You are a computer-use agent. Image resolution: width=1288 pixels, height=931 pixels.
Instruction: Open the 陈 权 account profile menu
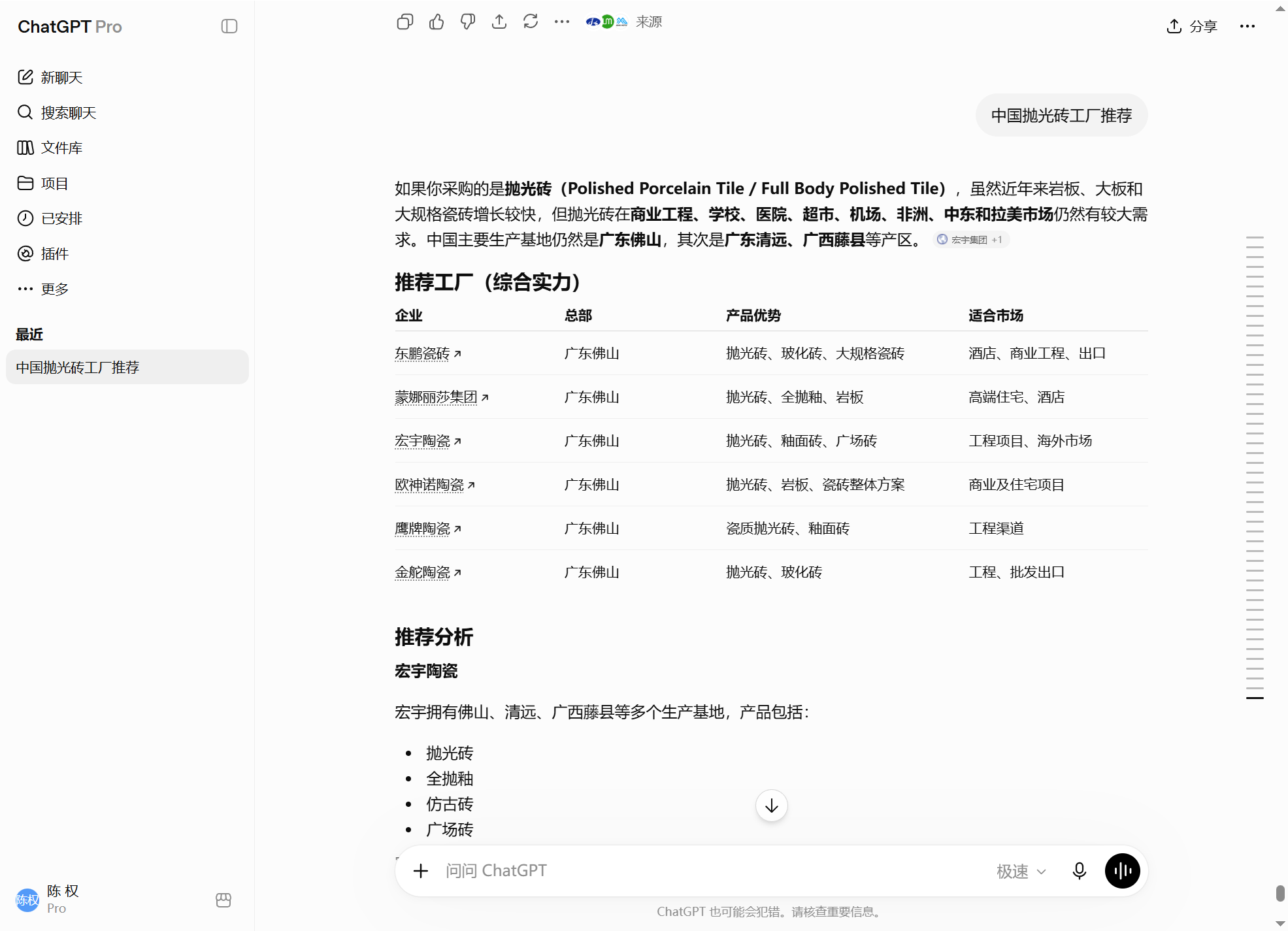click(x=108, y=900)
